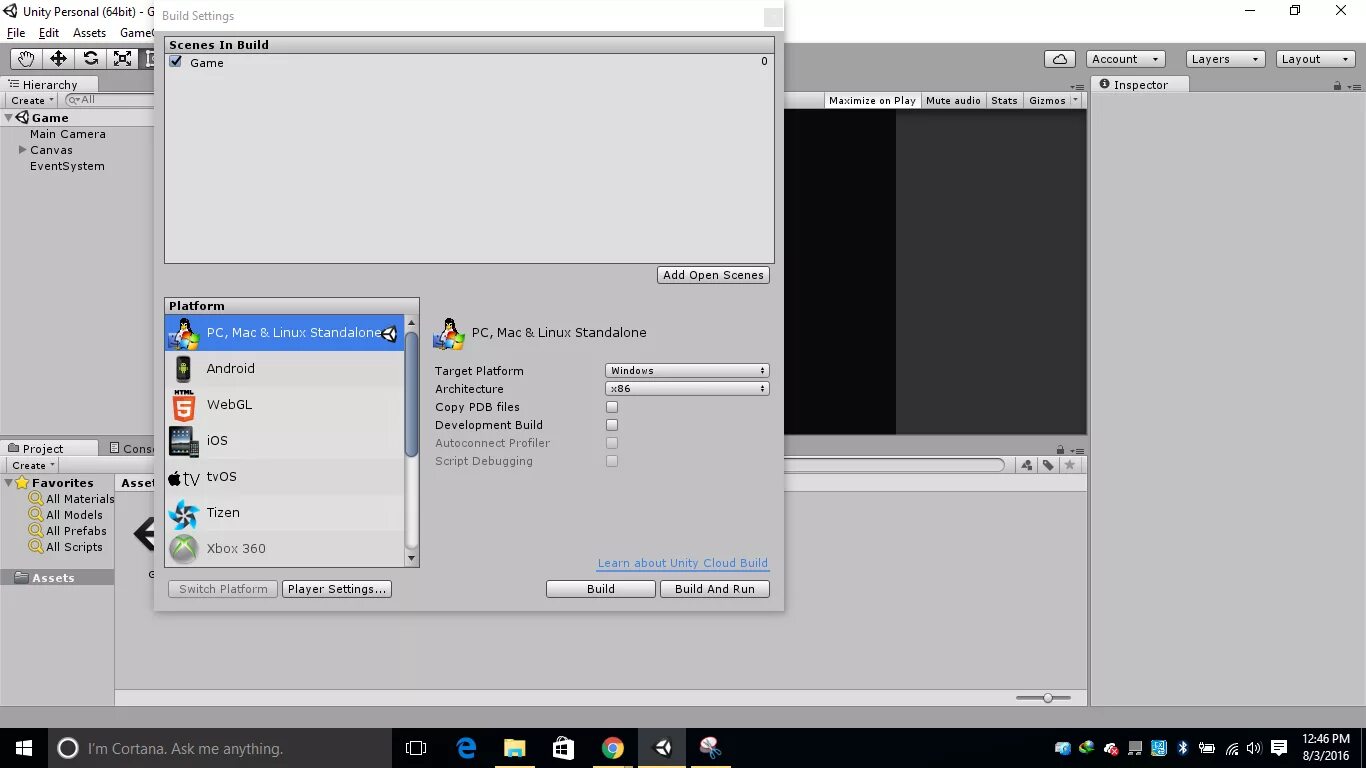Image resolution: width=1366 pixels, height=768 pixels.
Task: Click the Inspector panel lock icon
Action: click(x=1337, y=86)
